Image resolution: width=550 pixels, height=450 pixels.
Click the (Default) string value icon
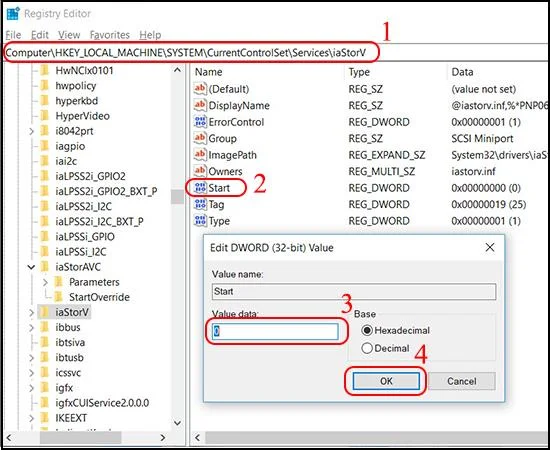(x=200, y=88)
